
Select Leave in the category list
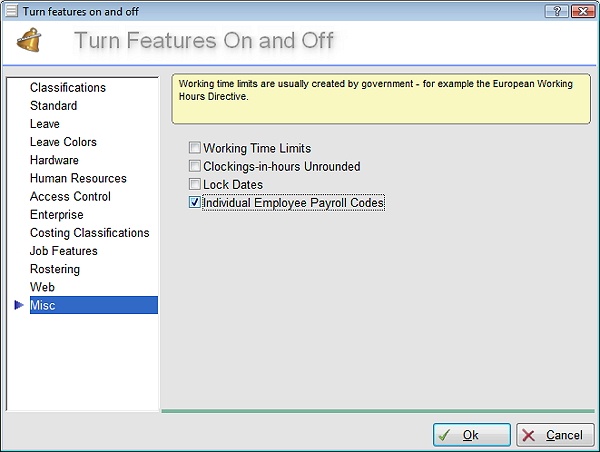click(x=45, y=124)
